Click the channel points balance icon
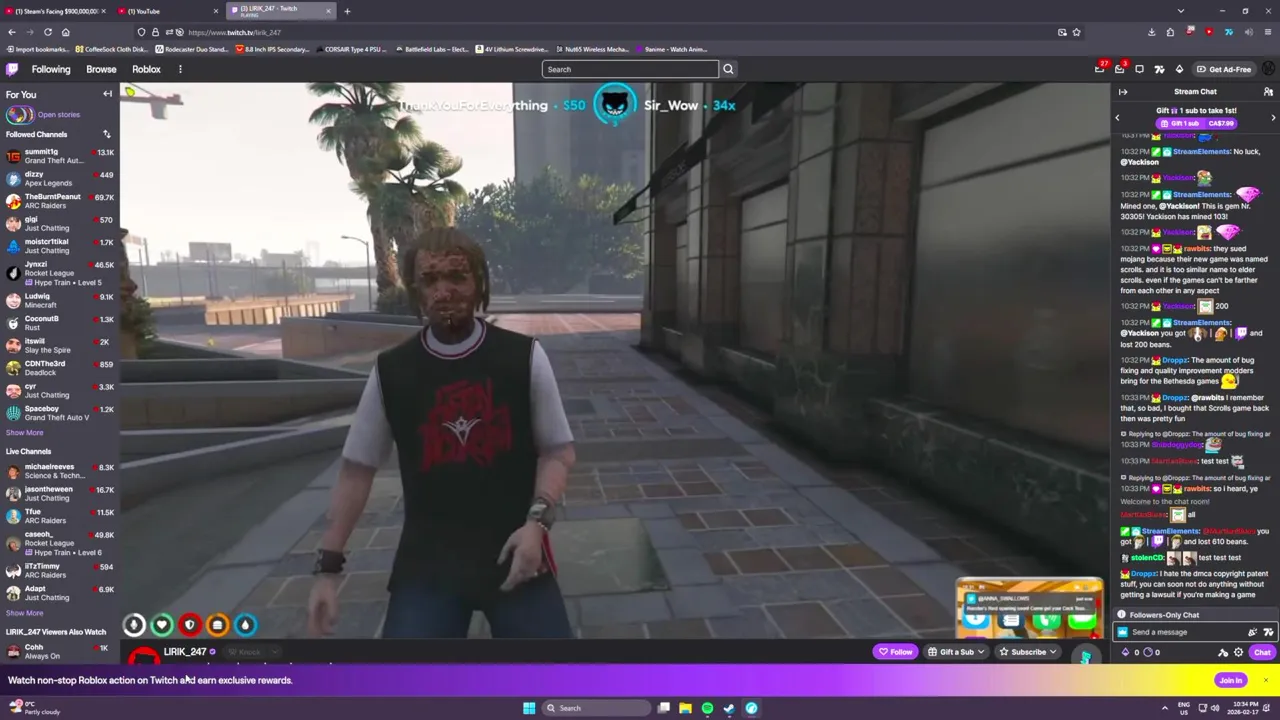1280x720 pixels. (1149, 652)
